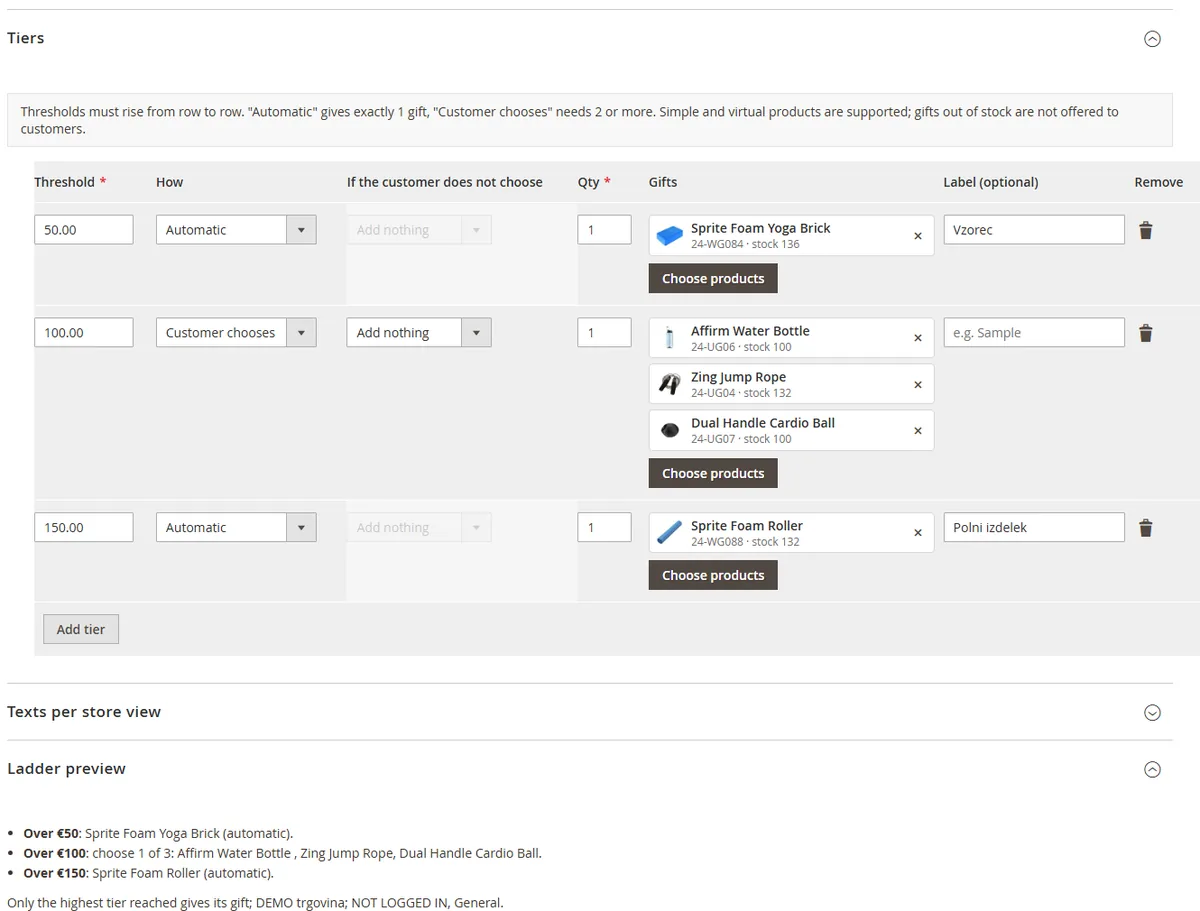Delete the 150.00 threshold tier row

[1146, 528]
